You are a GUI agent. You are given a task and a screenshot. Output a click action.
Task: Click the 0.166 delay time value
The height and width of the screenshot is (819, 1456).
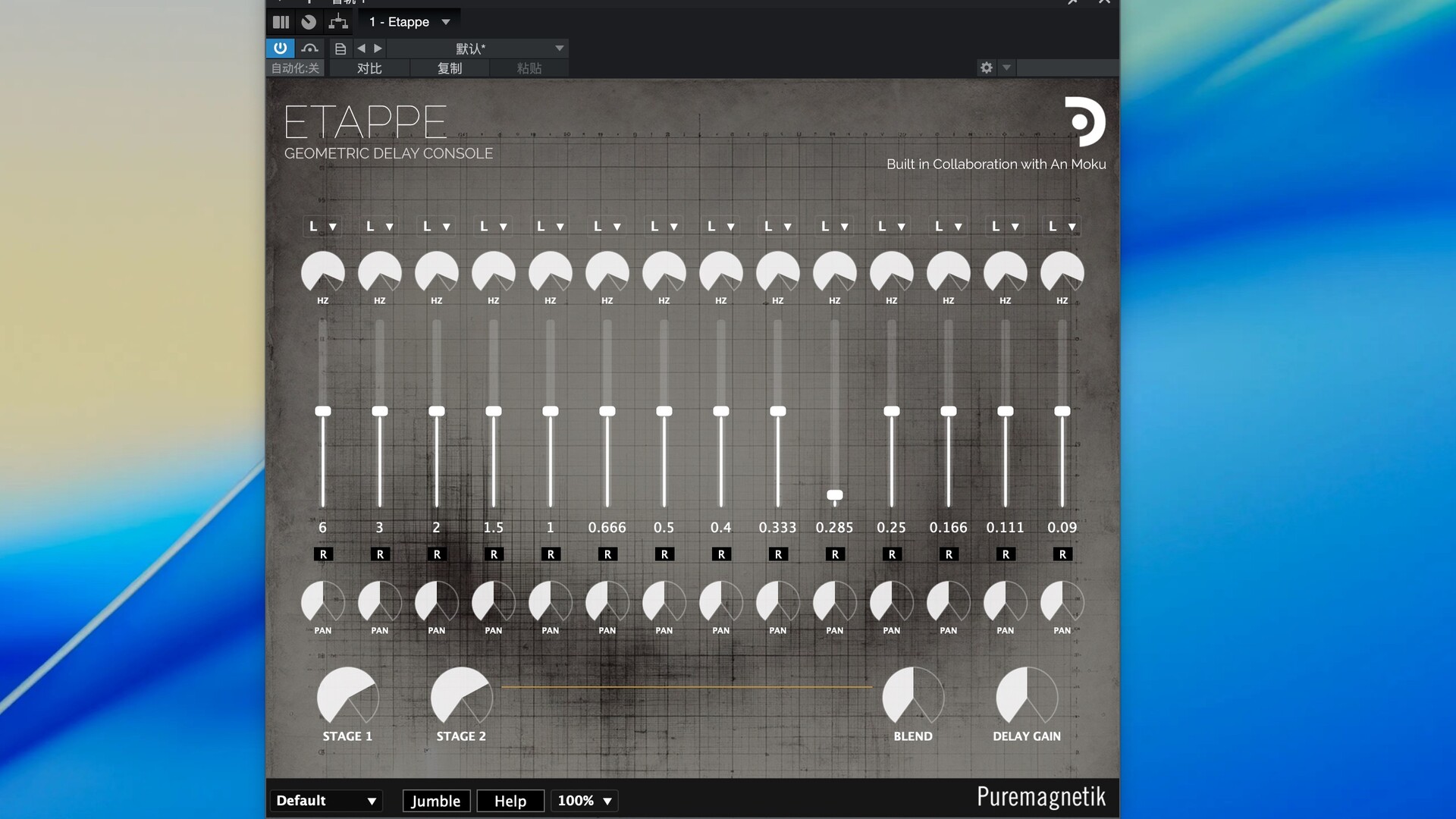949,527
